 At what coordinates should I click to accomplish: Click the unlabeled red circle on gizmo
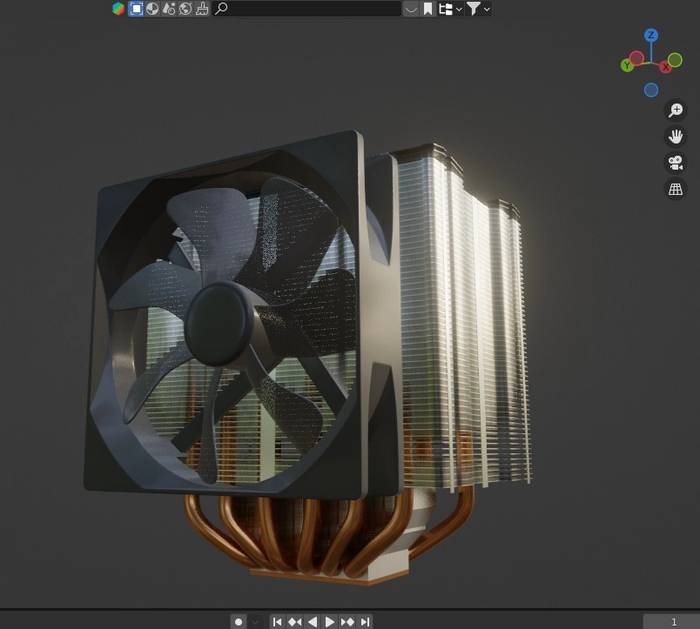click(637, 58)
